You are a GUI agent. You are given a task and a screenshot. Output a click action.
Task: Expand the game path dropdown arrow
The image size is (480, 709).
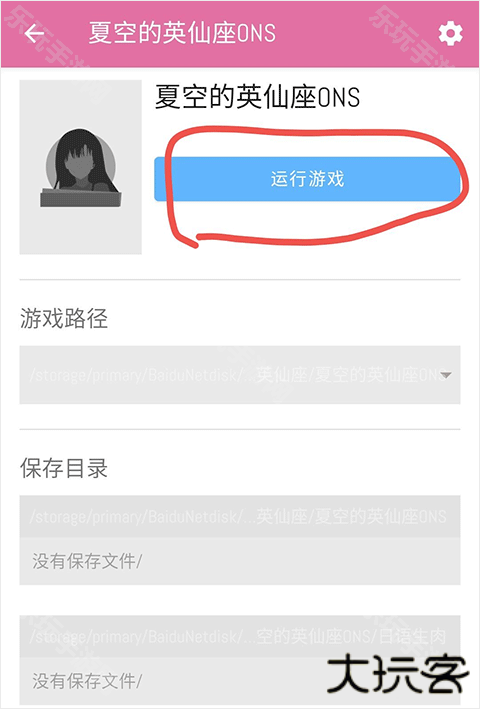pyautogui.click(x=446, y=375)
